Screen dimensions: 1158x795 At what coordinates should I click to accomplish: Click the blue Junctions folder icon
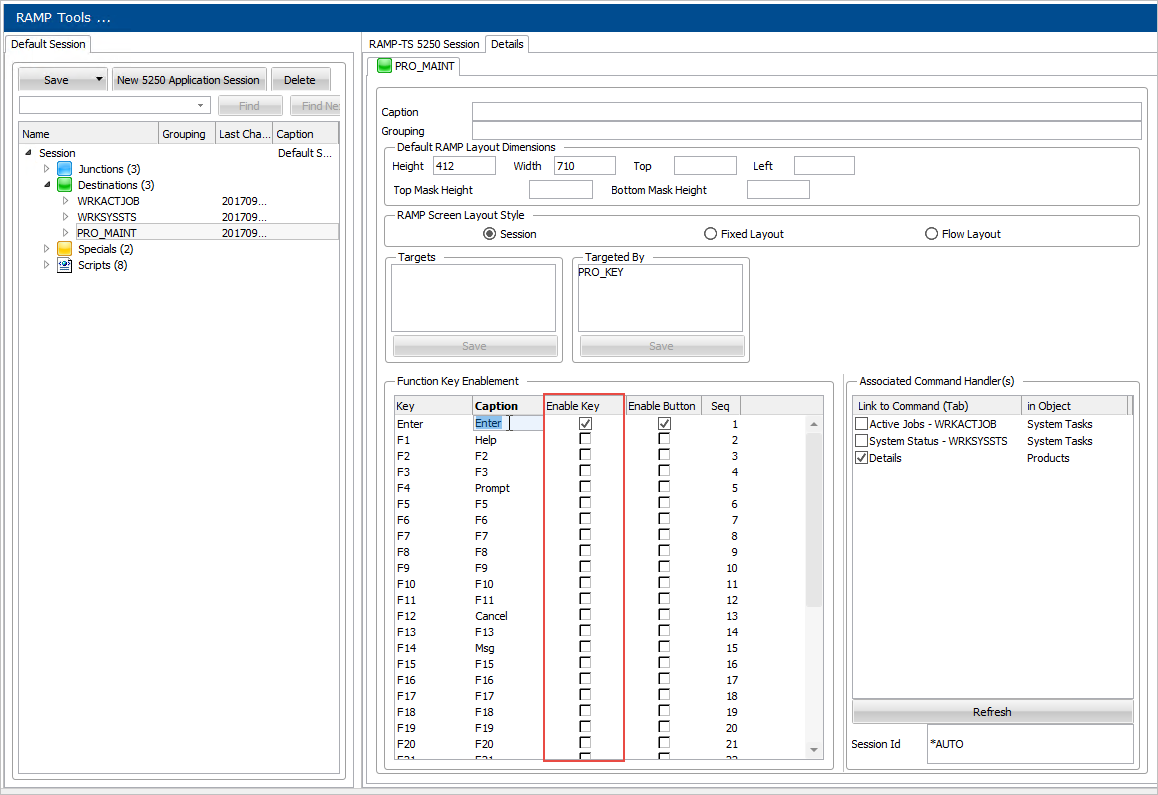[x=65, y=169]
